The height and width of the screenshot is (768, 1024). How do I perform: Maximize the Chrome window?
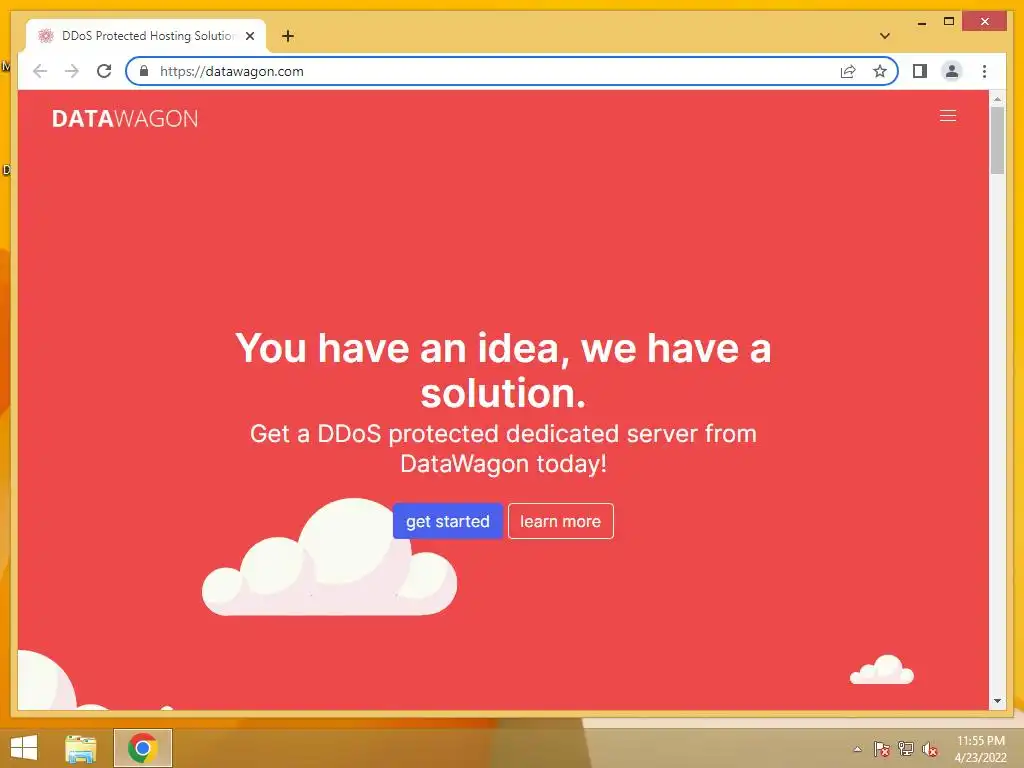click(x=949, y=22)
